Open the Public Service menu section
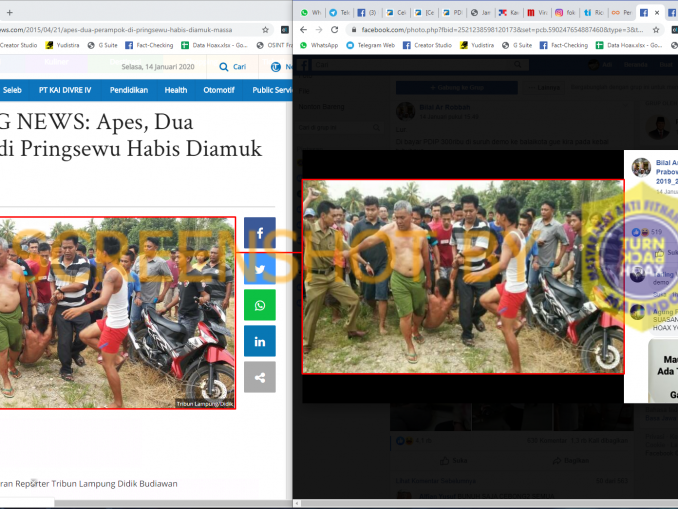 click(x=272, y=90)
